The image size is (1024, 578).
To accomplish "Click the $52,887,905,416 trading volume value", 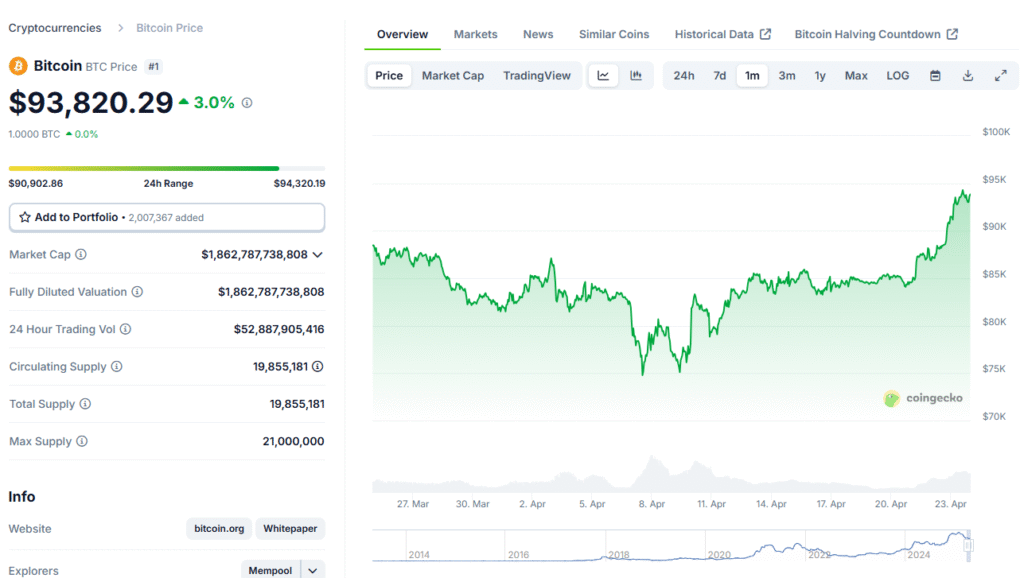I will pos(279,329).
